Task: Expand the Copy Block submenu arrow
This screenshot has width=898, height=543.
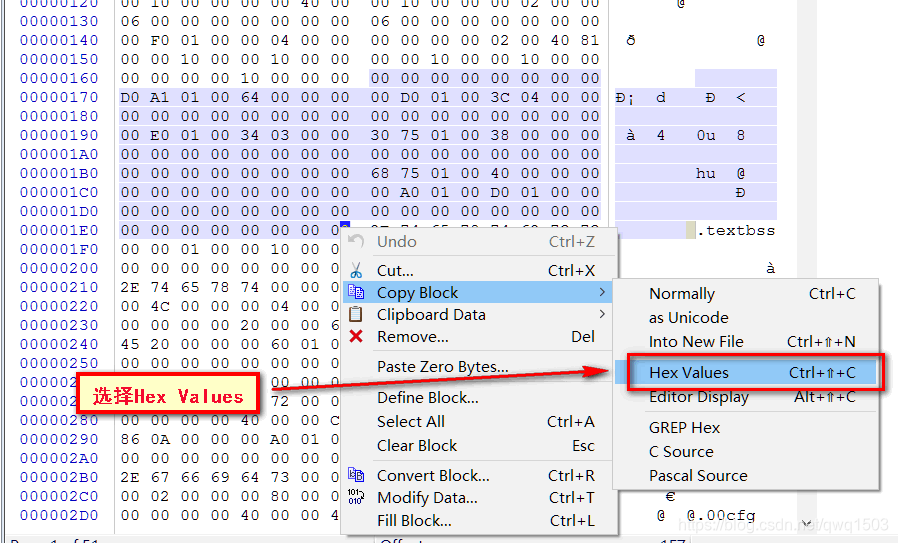Action: [x=602, y=292]
